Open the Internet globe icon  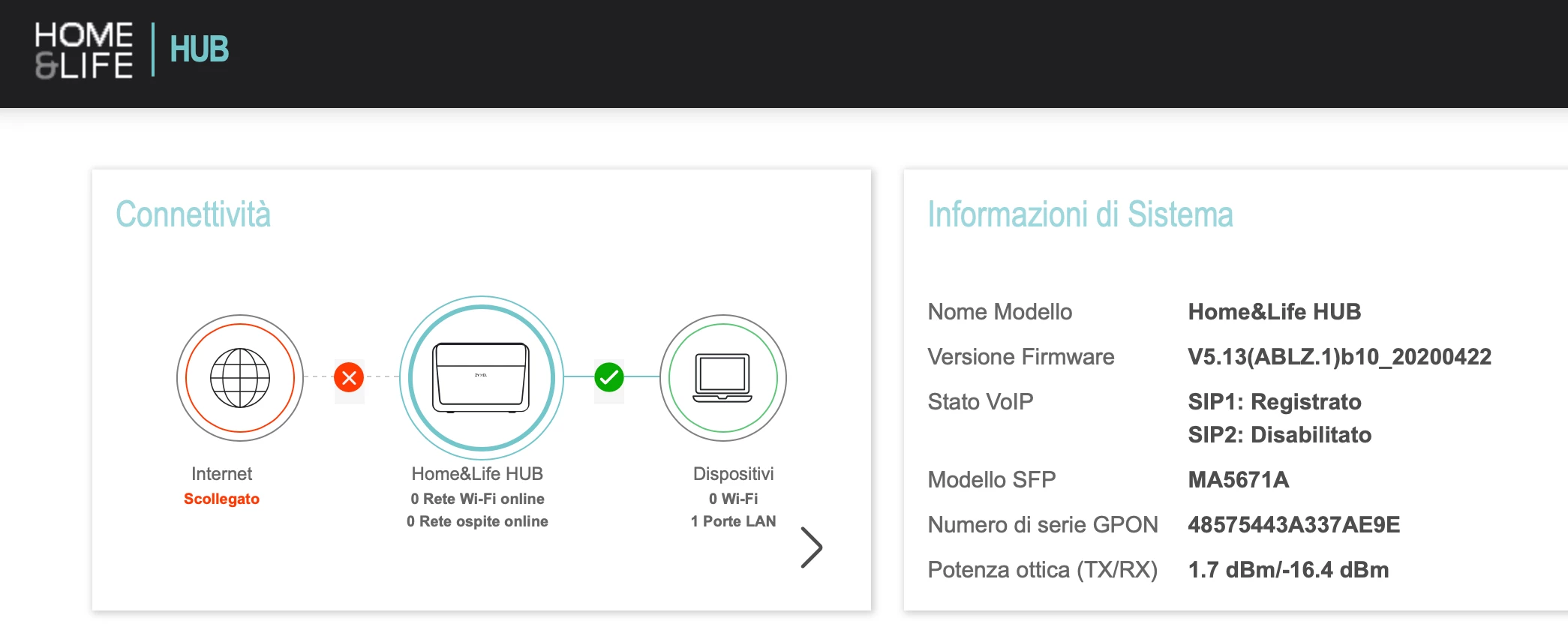240,377
